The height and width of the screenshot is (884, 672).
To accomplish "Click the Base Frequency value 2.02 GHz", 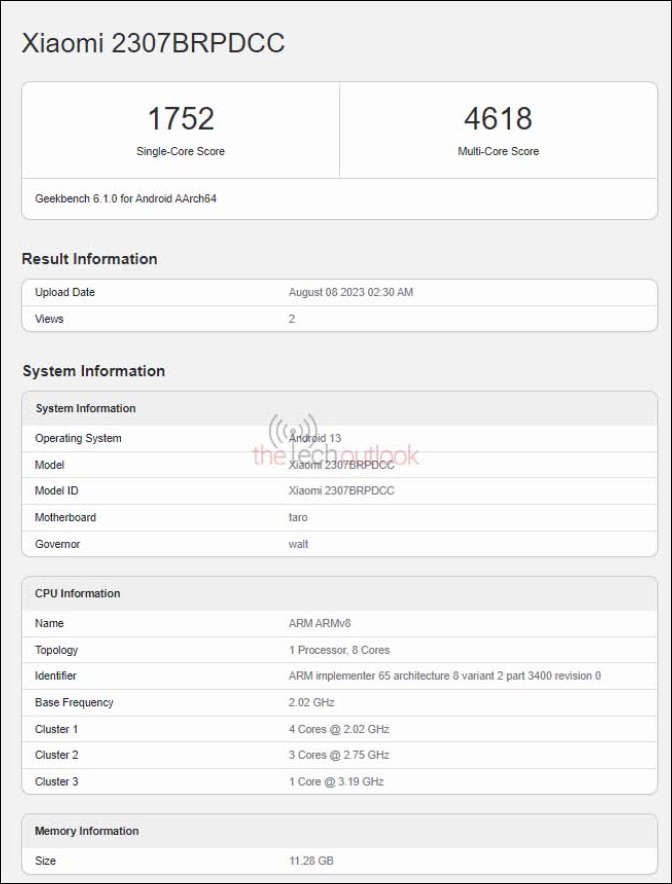I will pos(311,702).
